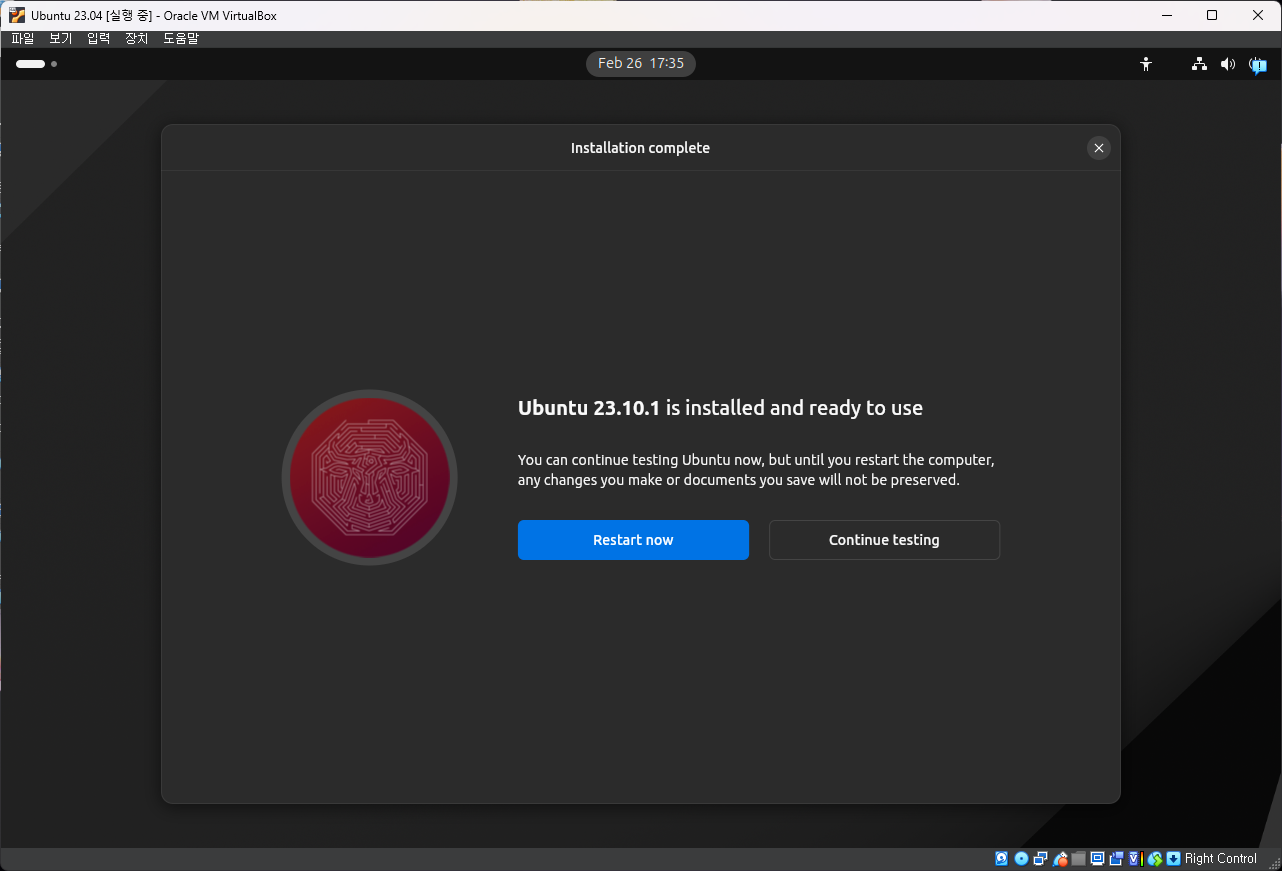The image size is (1282, 871).
Task: Click the Installation complete title text
Action: tap(640, 148)
